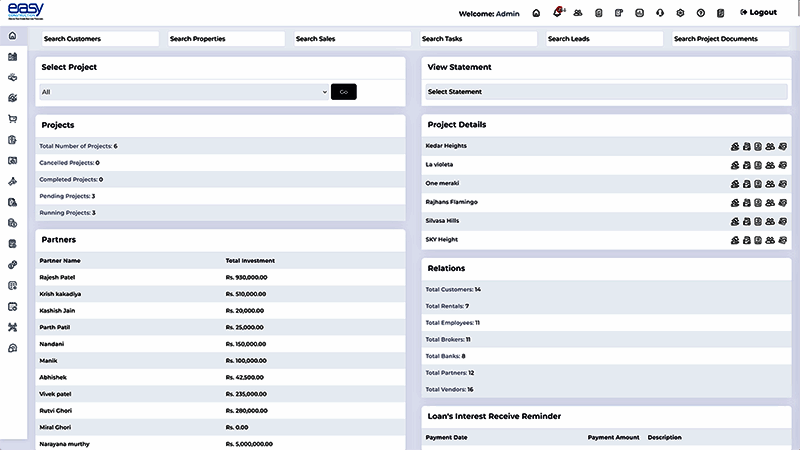
Task: Click the coins icon in left sidebar
Action: tap(13, 223)
